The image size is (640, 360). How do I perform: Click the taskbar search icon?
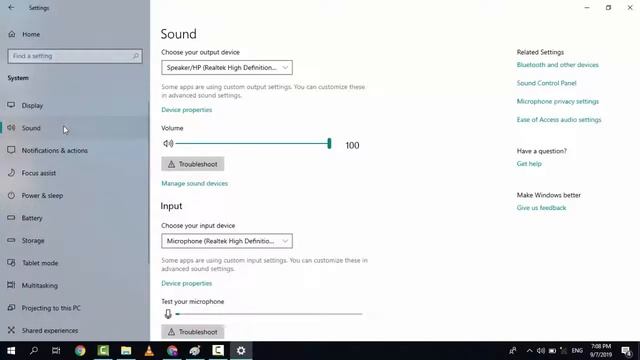(x=34, y=351)
